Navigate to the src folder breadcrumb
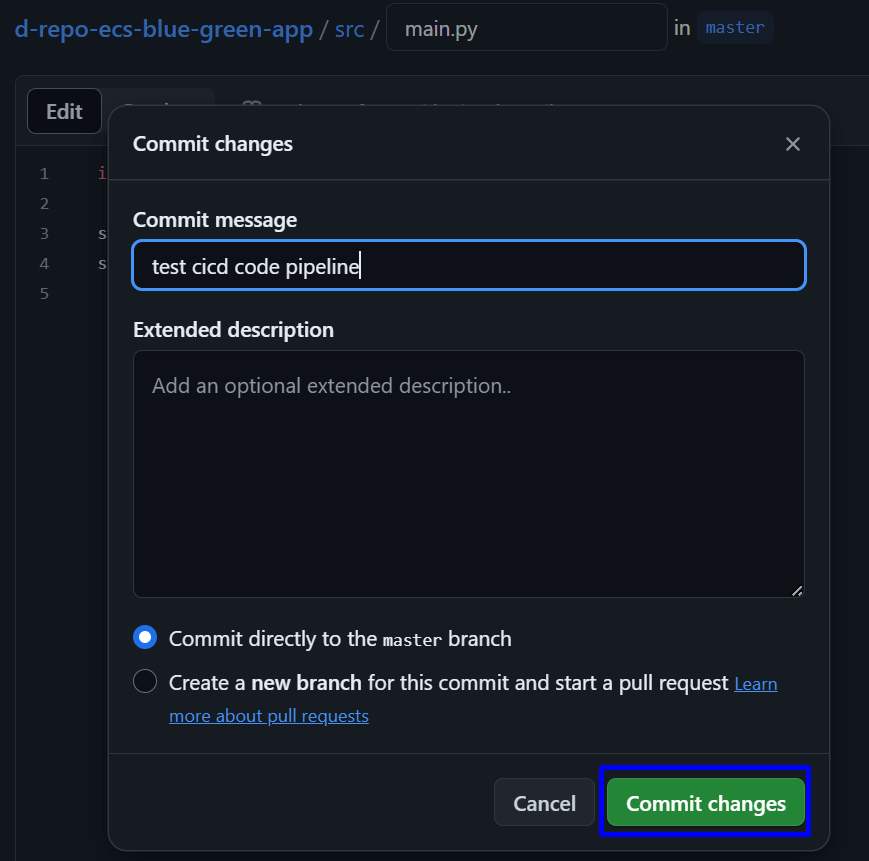This screenshot has height=861, width=869. pyautogui.click(x=349, y=28)
